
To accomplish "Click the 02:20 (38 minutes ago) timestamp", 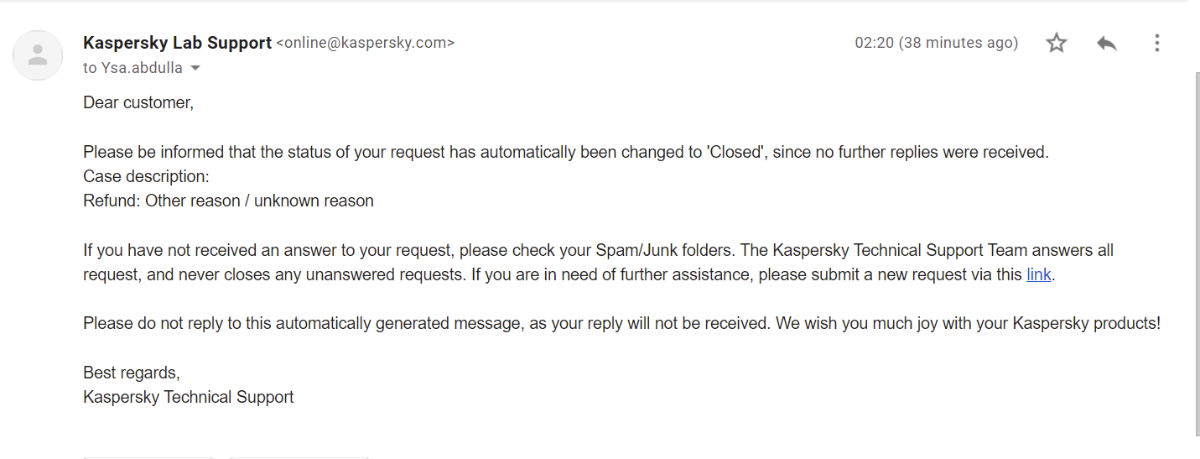I will (936, 43).
